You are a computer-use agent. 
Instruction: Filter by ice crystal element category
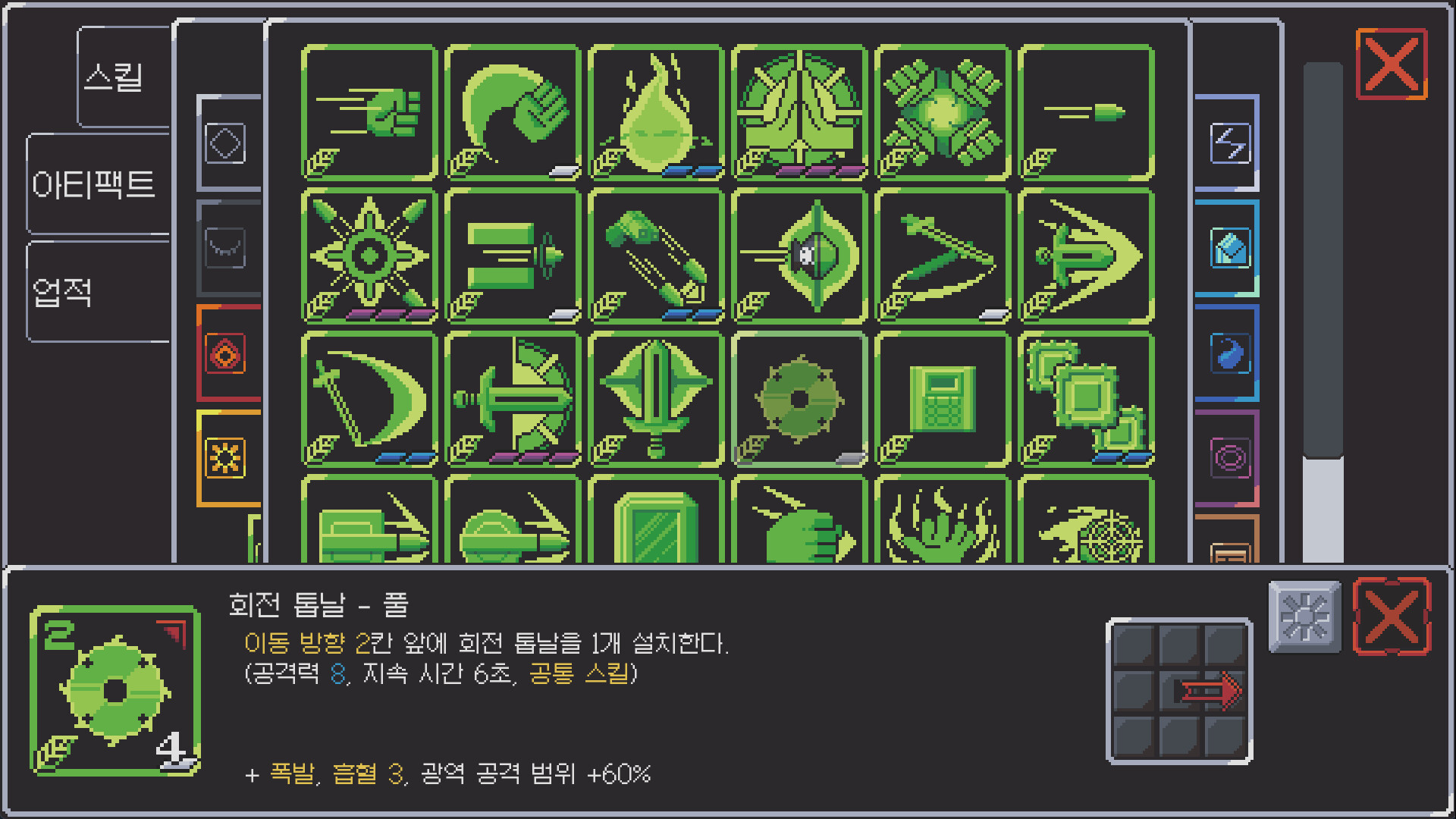click(1228, 249)
